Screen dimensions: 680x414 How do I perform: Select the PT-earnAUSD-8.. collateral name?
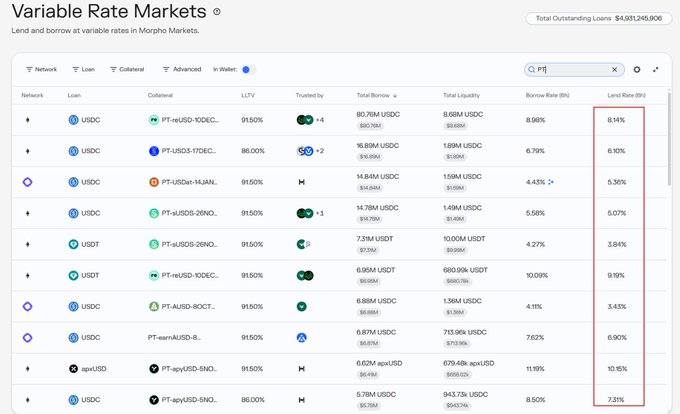click(174, 338)
